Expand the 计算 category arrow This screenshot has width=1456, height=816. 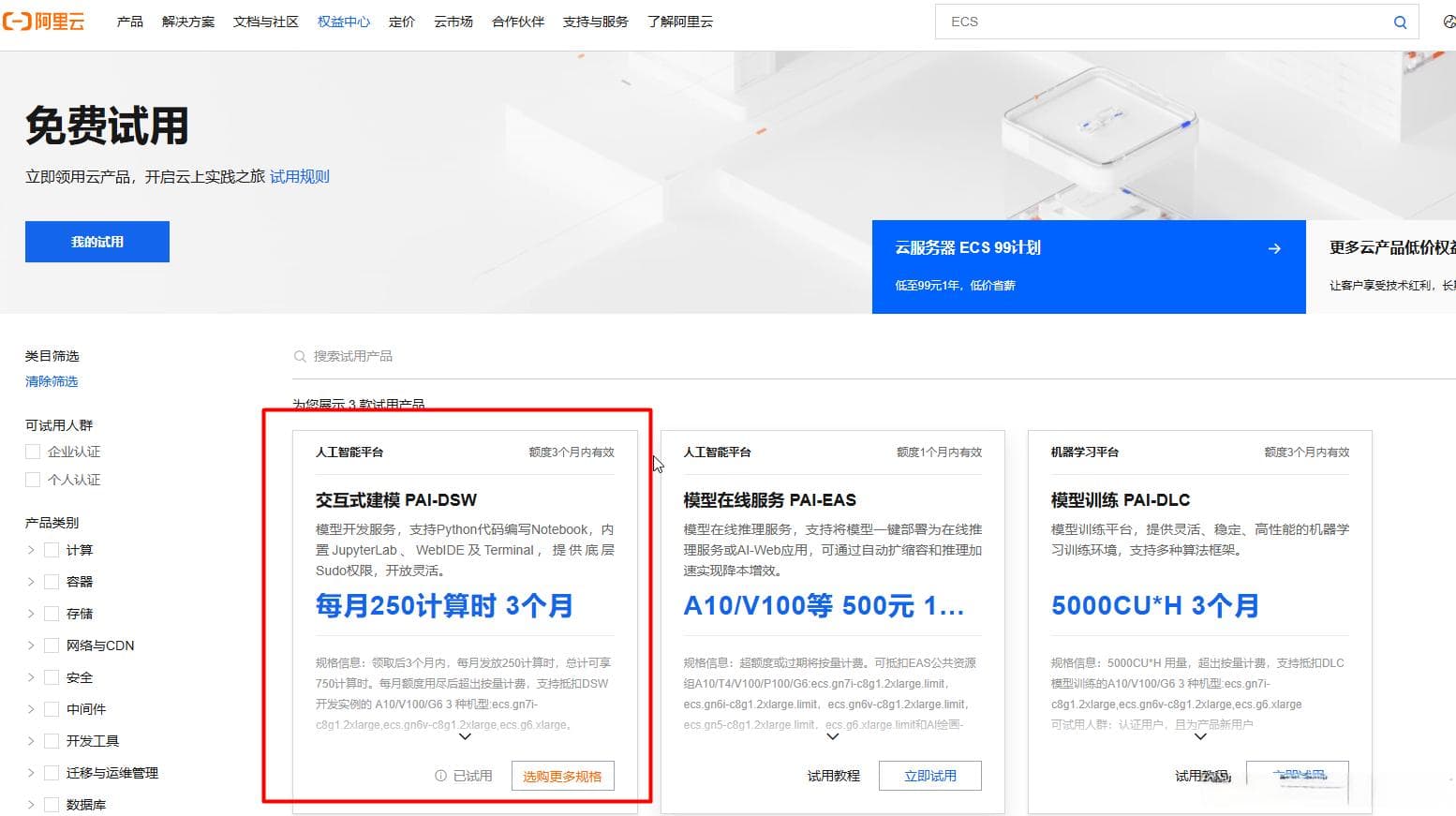tap(31, 550)
